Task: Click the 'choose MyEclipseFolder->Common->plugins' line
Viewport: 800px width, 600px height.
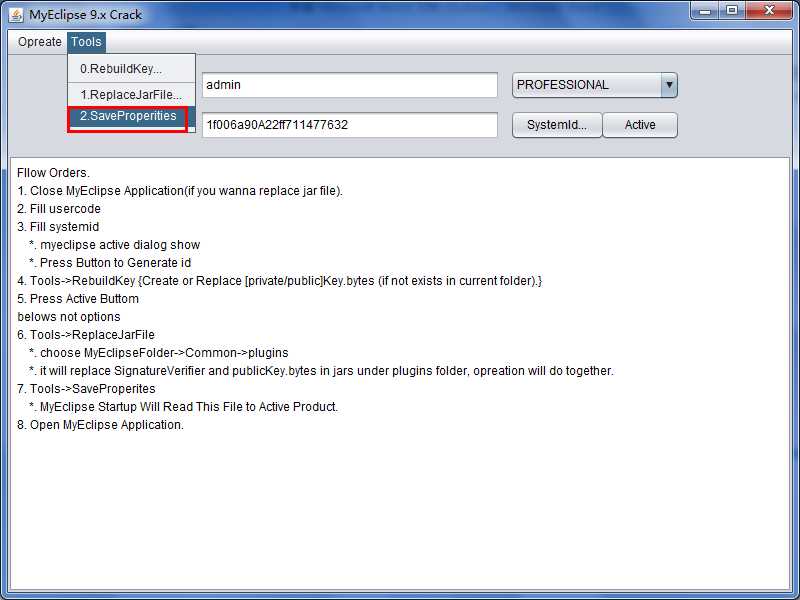Action: tap(159, 353)
